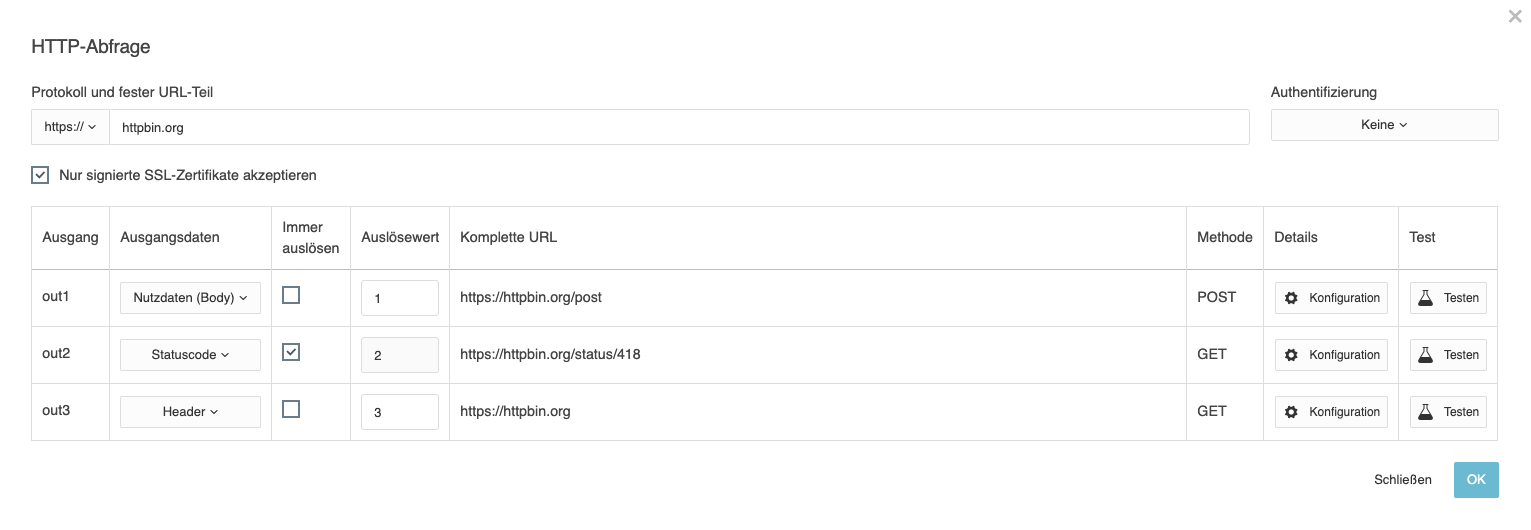Open the https:// protocol dropdown
1531x530 pixels.
pyautogui.click(x=70, y=127)
